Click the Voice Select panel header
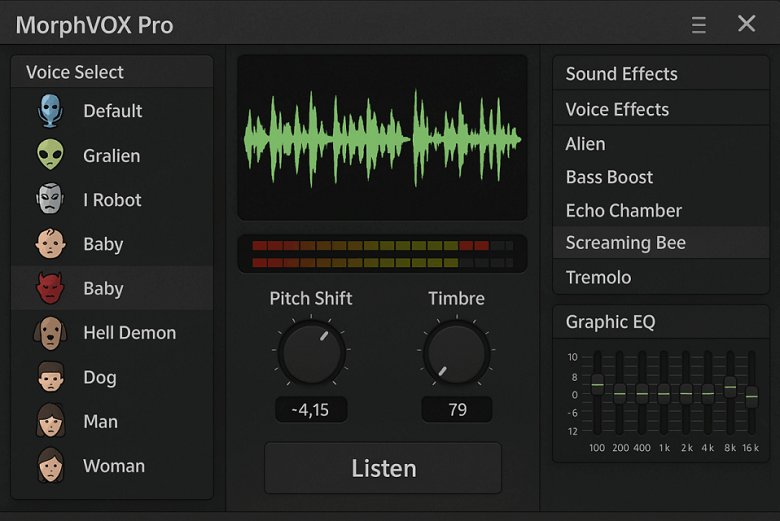The width and height of the screenshot is (780, 521). click(x=112, y=72)
